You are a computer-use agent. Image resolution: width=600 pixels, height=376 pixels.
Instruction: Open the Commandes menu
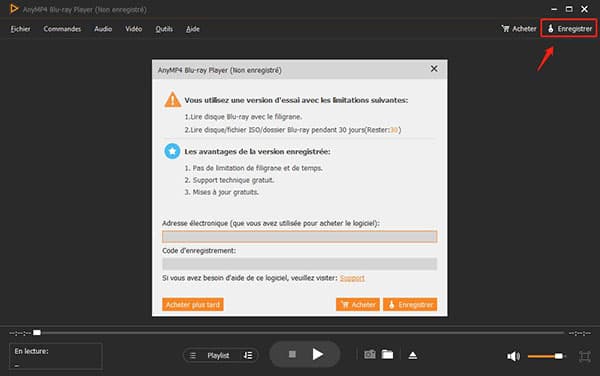[62, 29]
